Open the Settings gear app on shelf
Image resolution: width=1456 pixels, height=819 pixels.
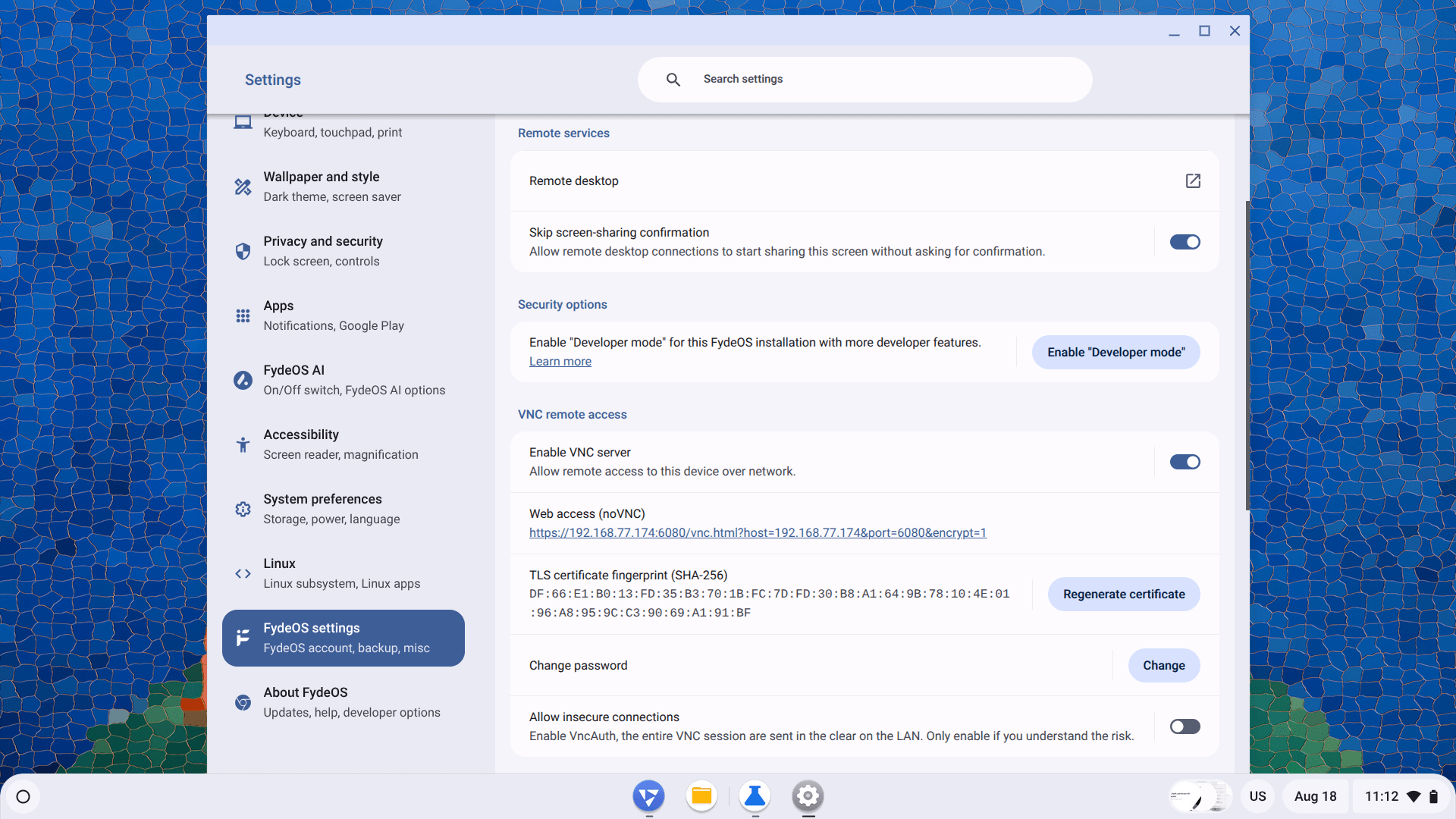click(808, 796)
